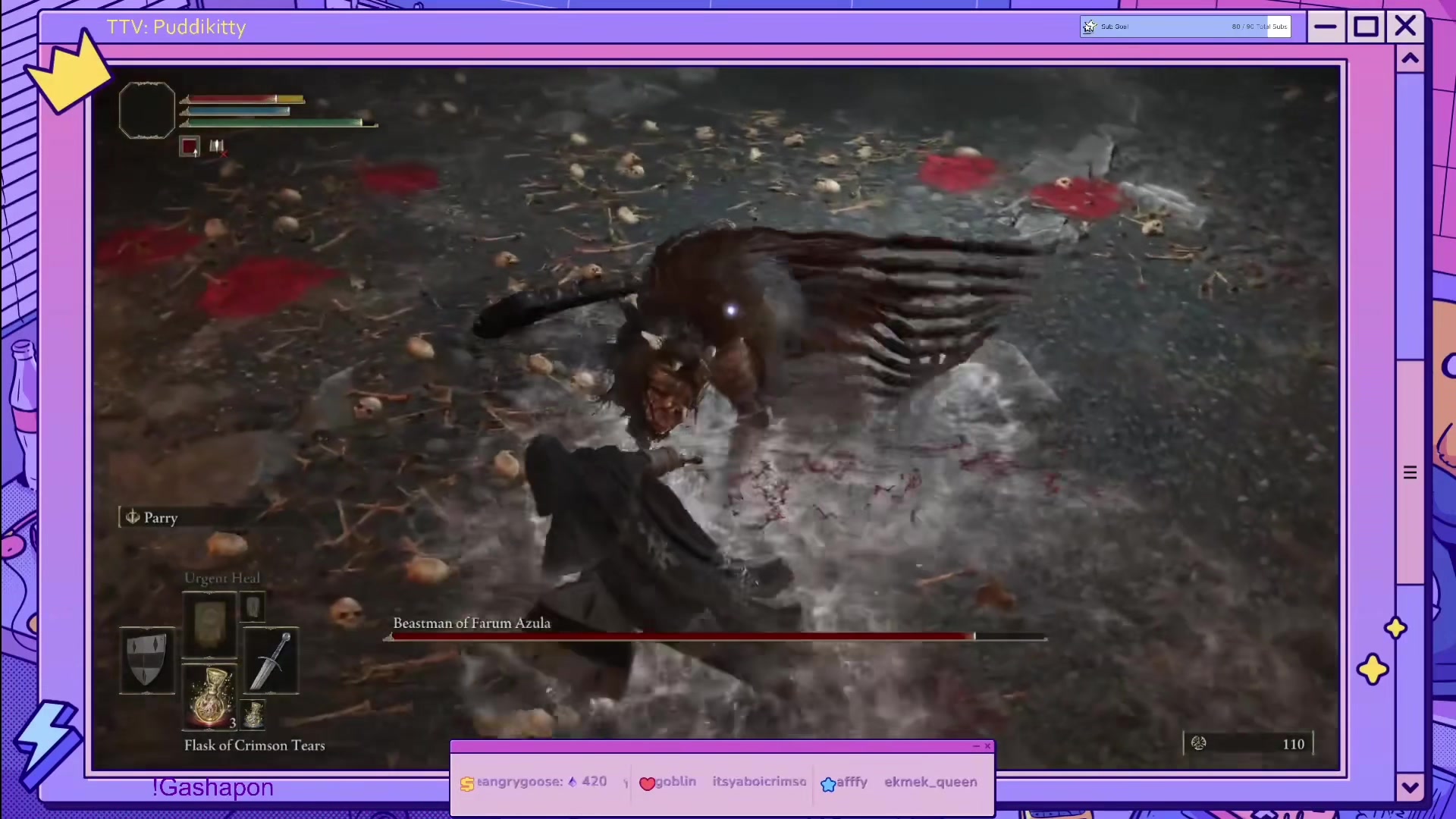Click the small flask below the dagger slot
Viewport: 1456px width, 819px height.
point(253,714)
